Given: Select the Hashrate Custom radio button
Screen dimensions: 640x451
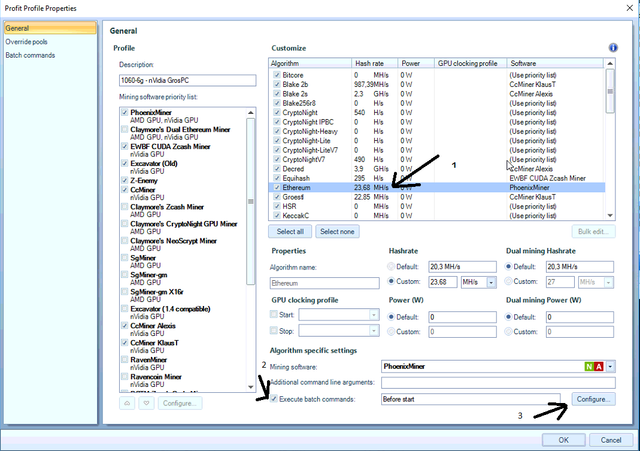Looking at the screenshot, I should 391,281.
